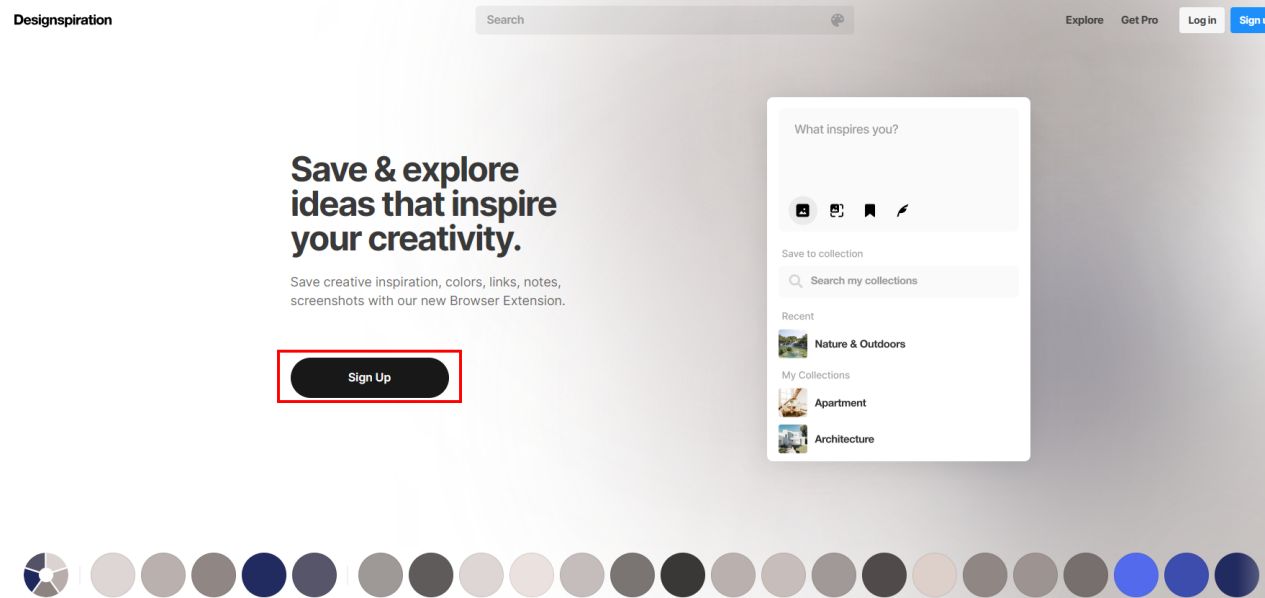This screenshot has height=598, width=1265.
Task: Pick the bright blue color swatch
Action: [1136, 575]
